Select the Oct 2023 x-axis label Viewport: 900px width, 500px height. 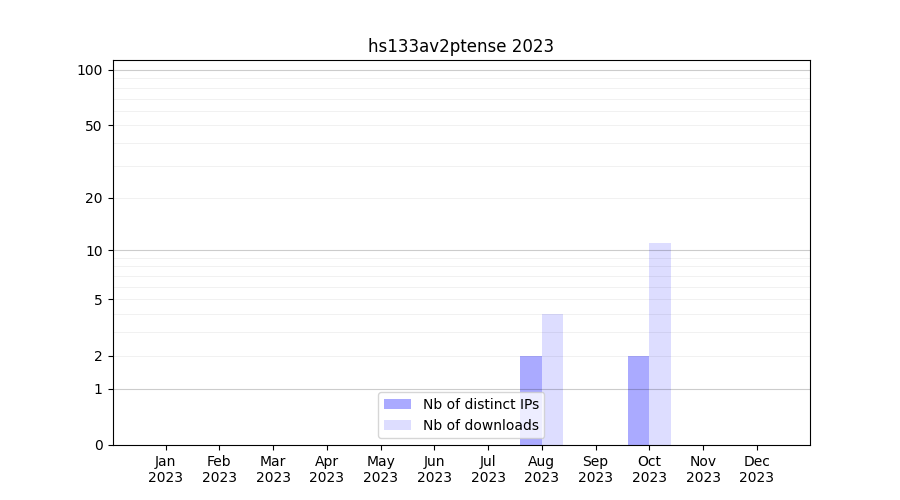(x=649, y=469)
